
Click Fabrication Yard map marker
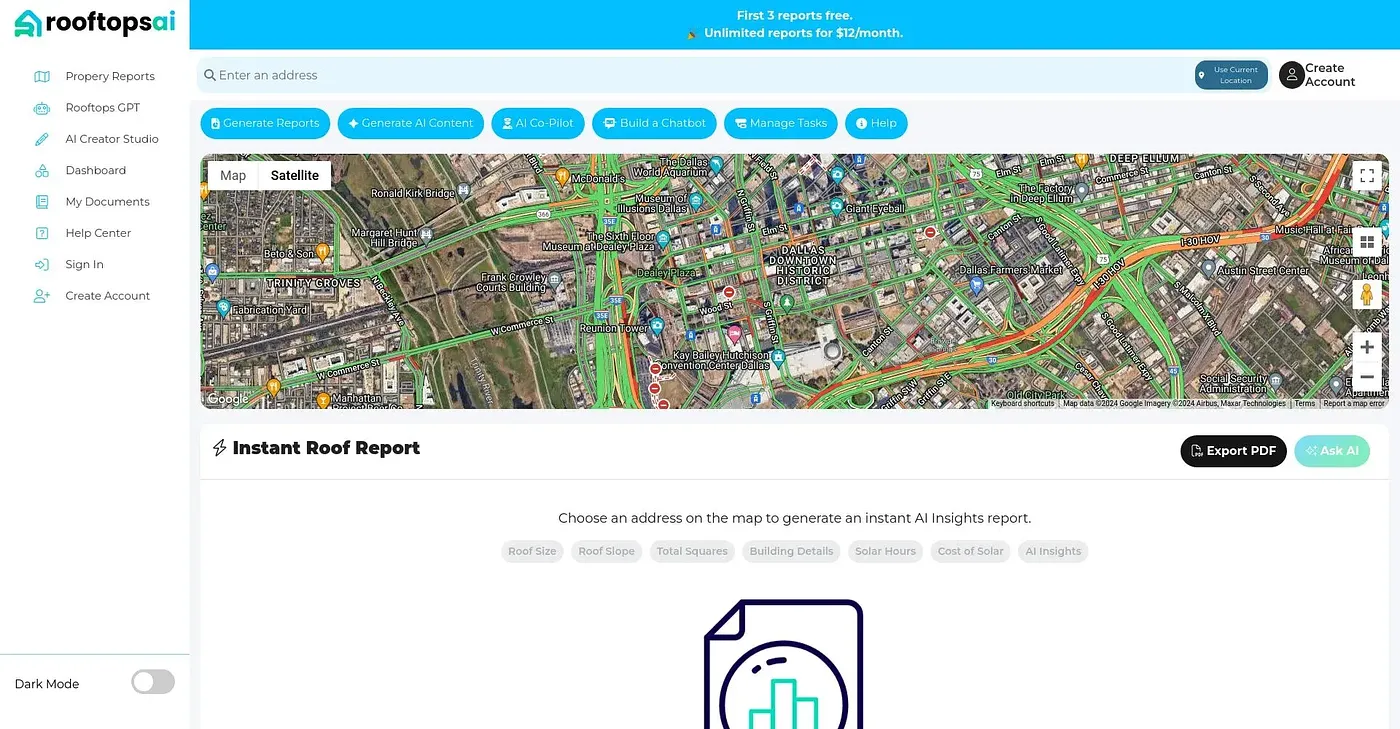(x=222, y=308)
